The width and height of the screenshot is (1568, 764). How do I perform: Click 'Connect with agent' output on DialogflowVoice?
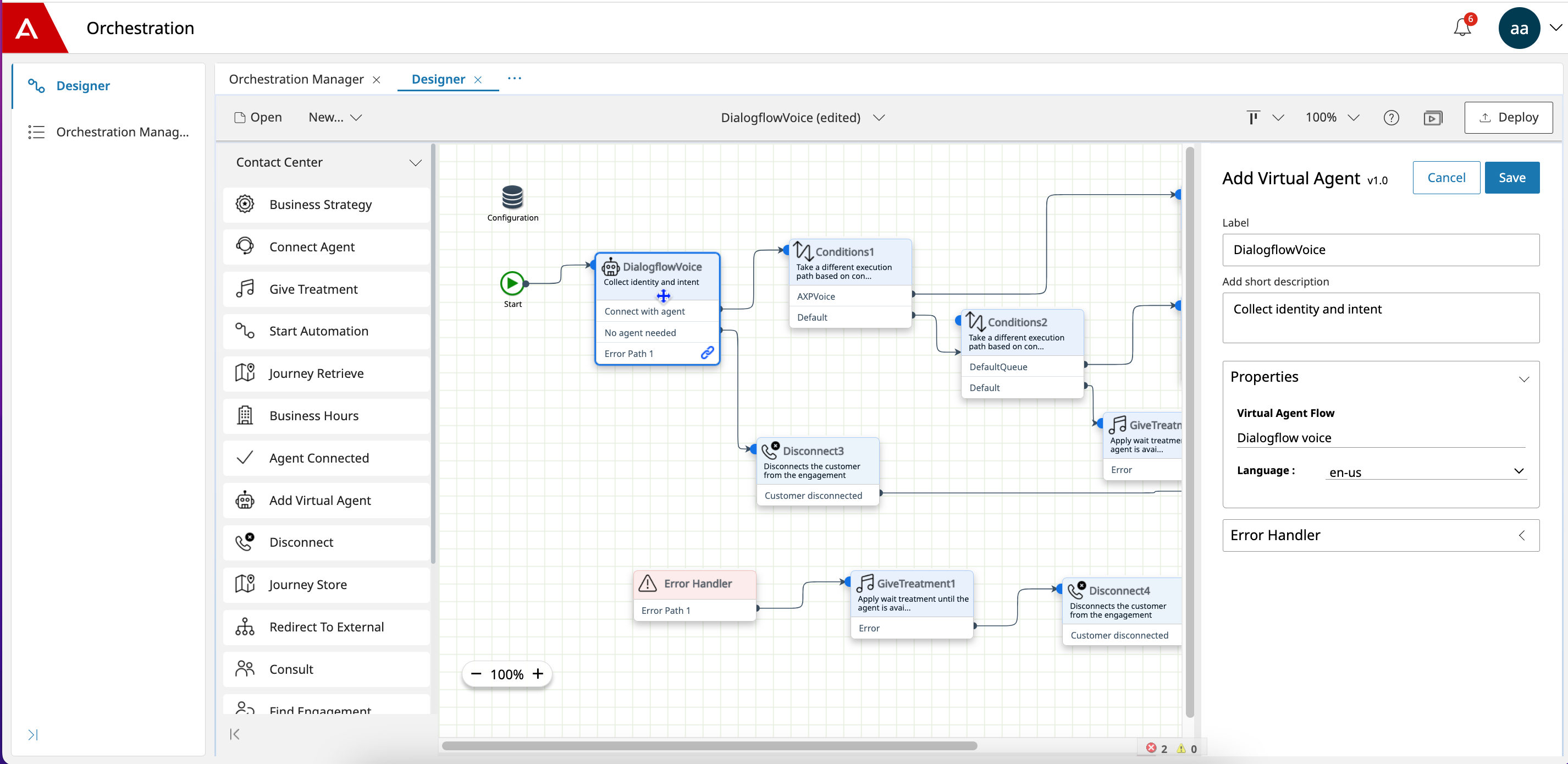(658, 311)
